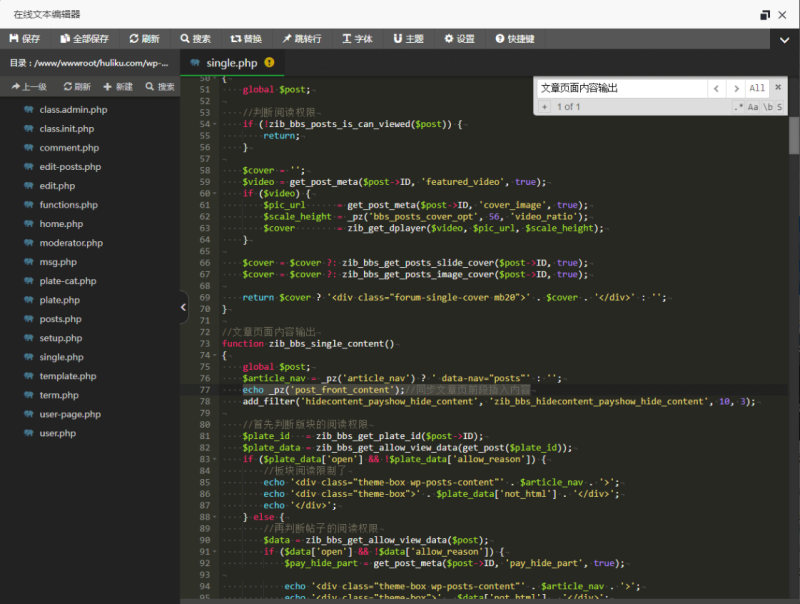Open home.php in the file list
This screenshot has width=800, height=604.
pos(61,224)
